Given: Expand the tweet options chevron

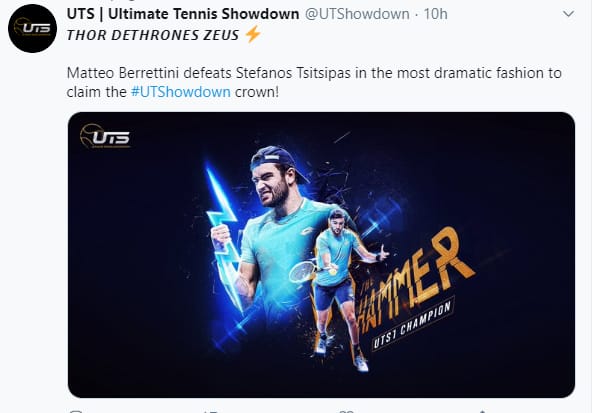Looking at the screenshot, I should point(568,14).
